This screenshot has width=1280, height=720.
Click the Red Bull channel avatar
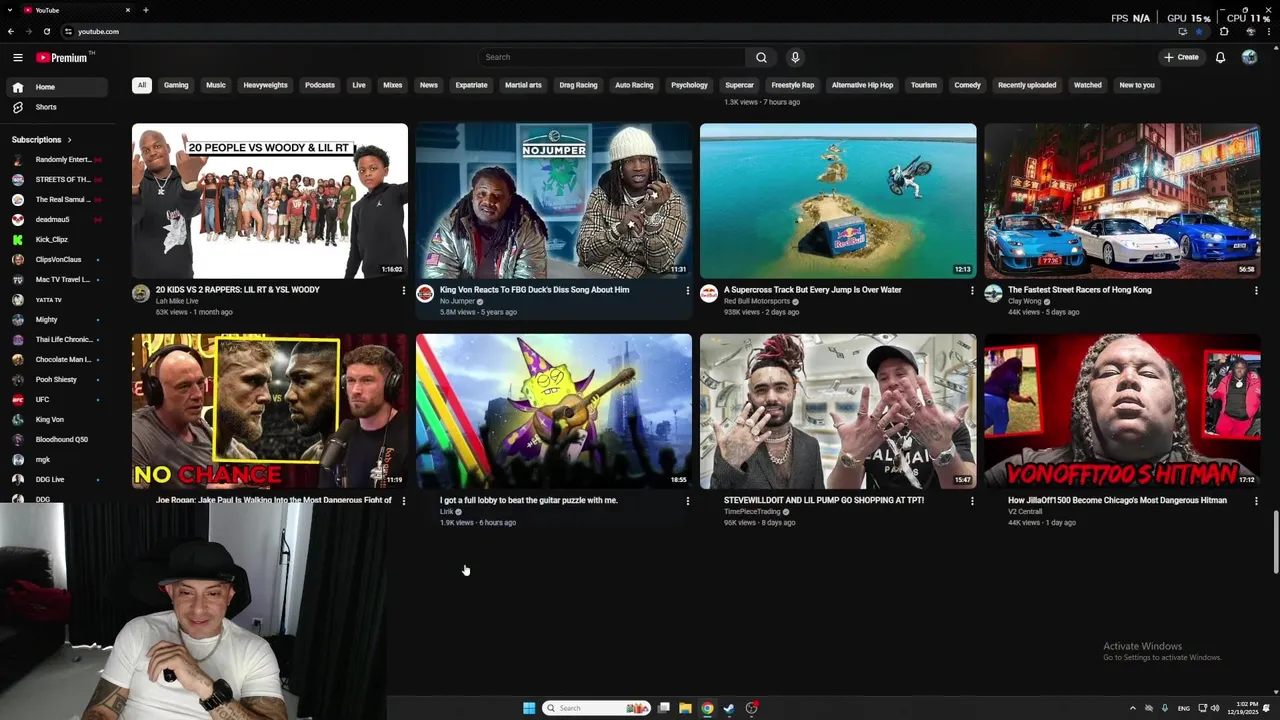(x=709, y=293)
